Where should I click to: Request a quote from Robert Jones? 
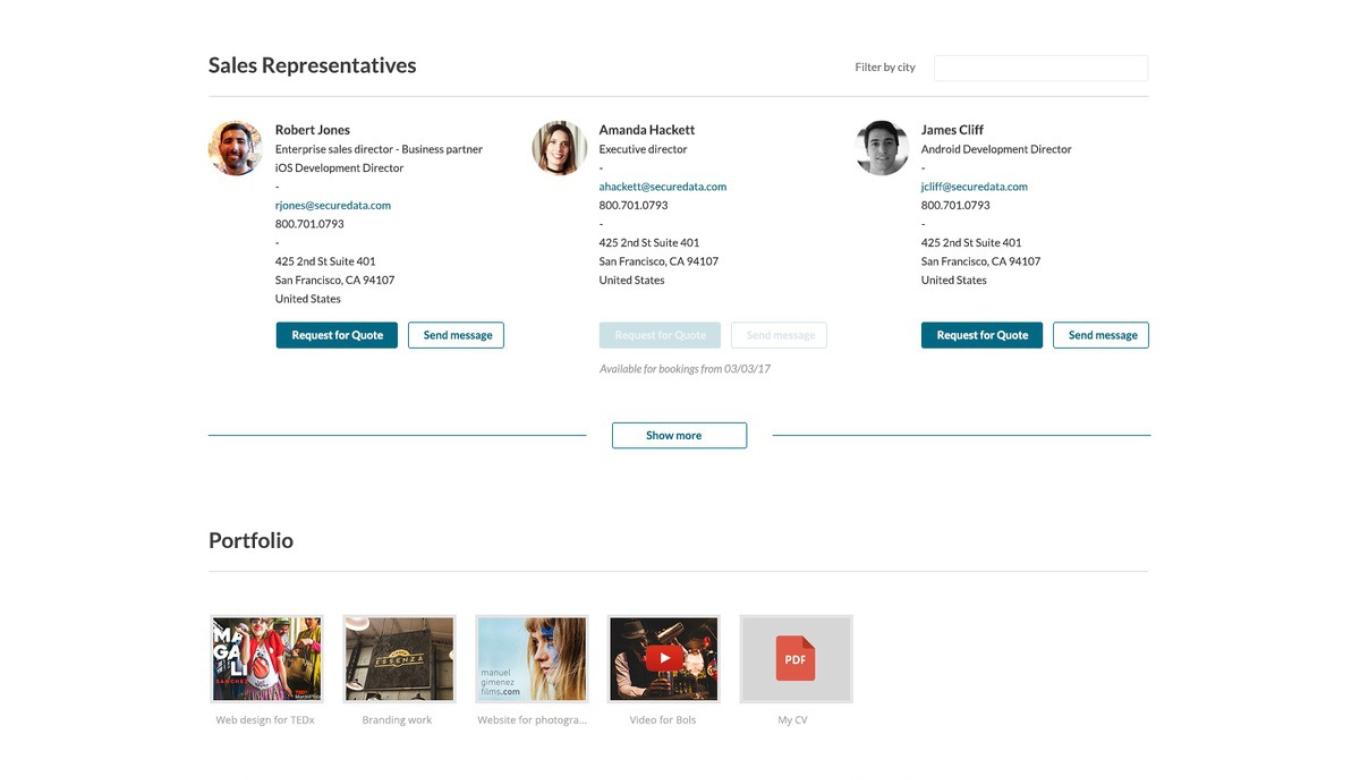[337, 335]
